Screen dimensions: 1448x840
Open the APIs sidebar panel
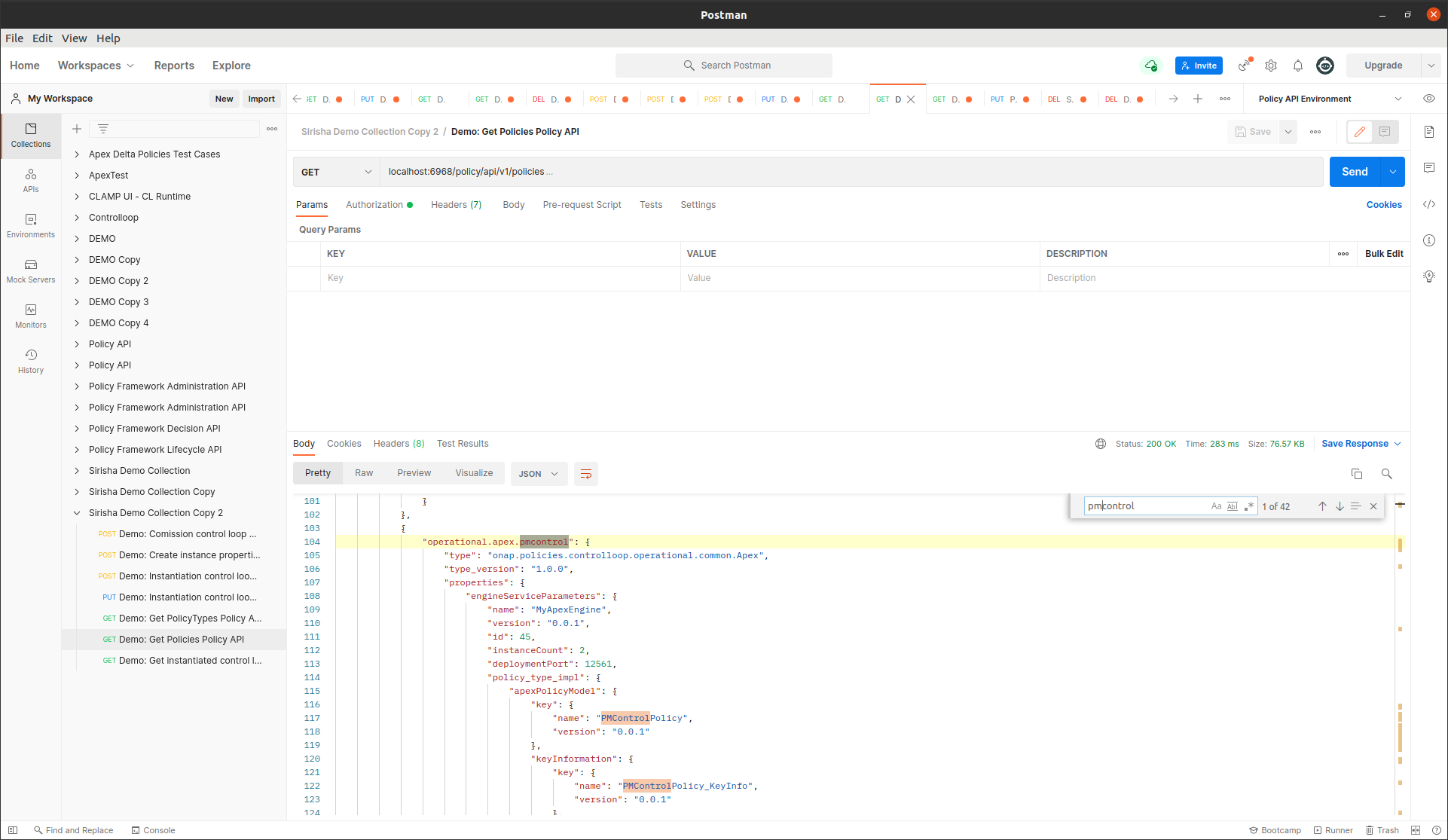pos(31,181)
